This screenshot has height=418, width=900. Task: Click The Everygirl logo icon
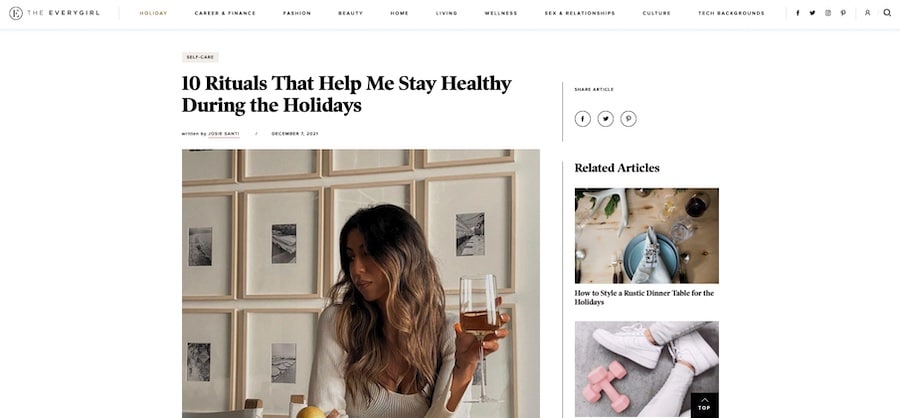click(x=16, y=13)
